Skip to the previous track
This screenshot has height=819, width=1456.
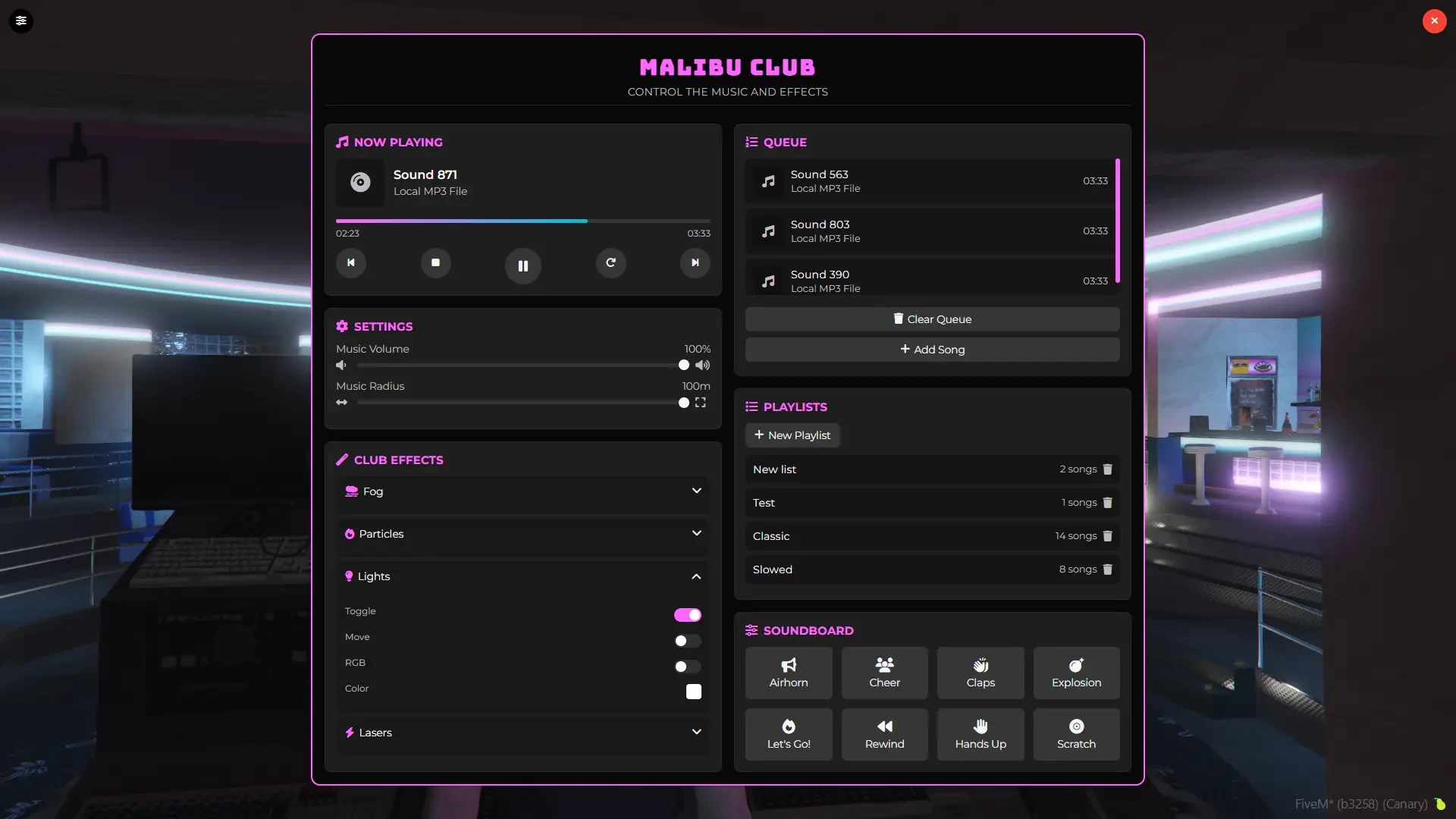pyautogui.click(x=351, y=263)
